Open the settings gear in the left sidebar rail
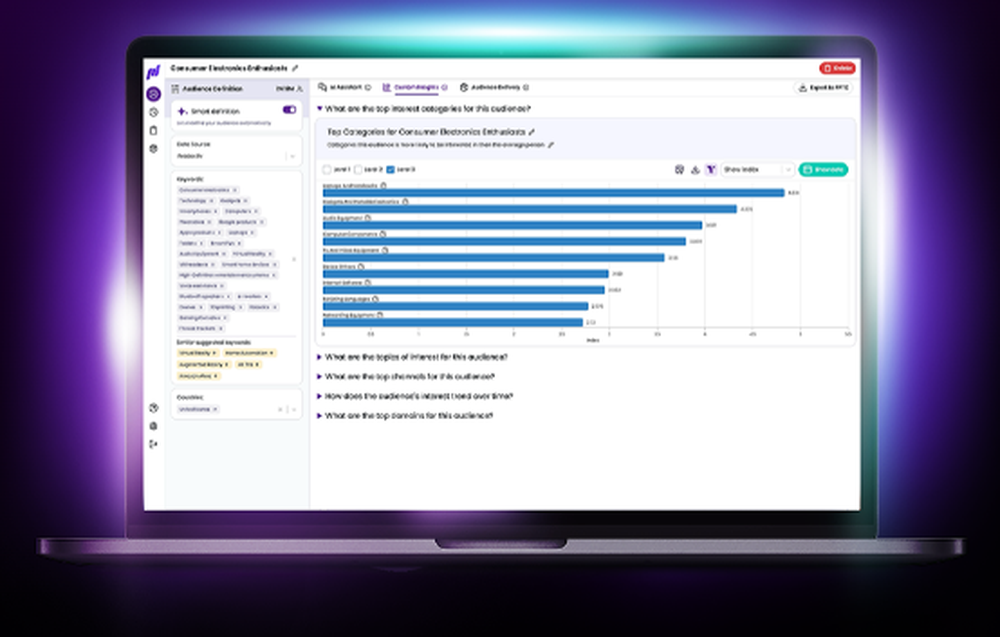The width and height of the screenshot is (1000, 637). tap(153, 149)
